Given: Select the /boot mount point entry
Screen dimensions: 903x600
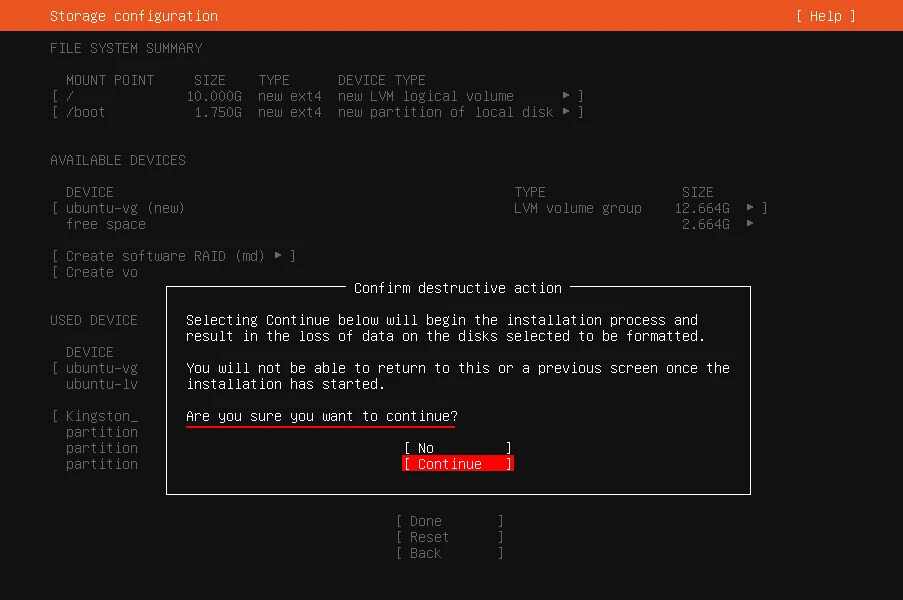Looking at the screenshot, I should point(85,112).
